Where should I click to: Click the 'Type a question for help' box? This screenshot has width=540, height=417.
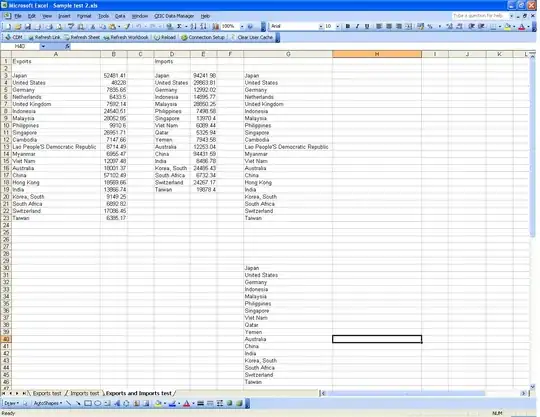(480, 16)
